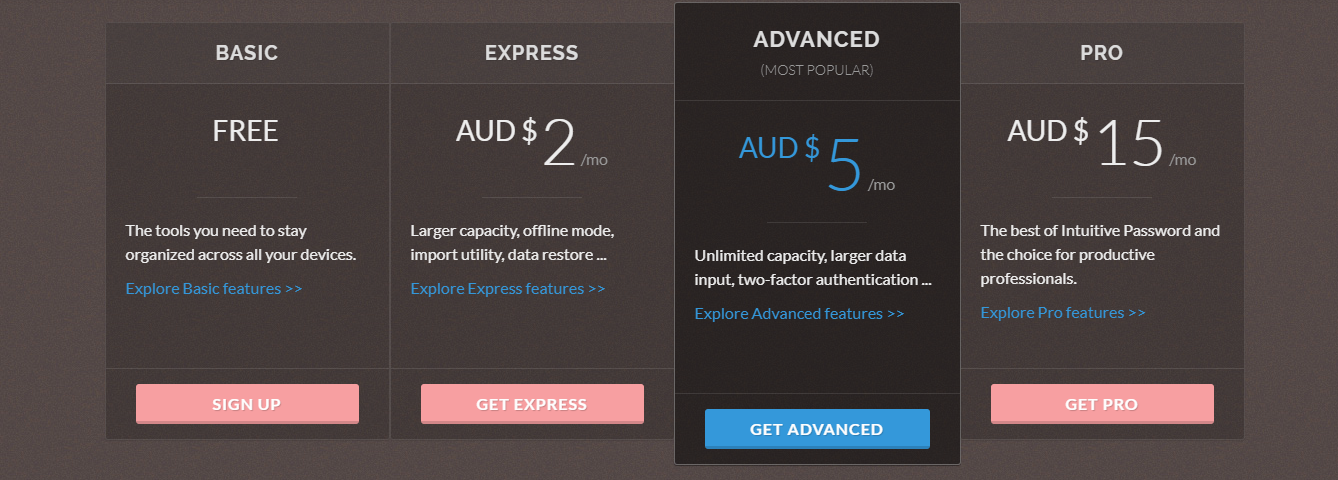The image size is (1338, 480).
Task: Click the GET EXPRESS button
Action: coord(532,404)
